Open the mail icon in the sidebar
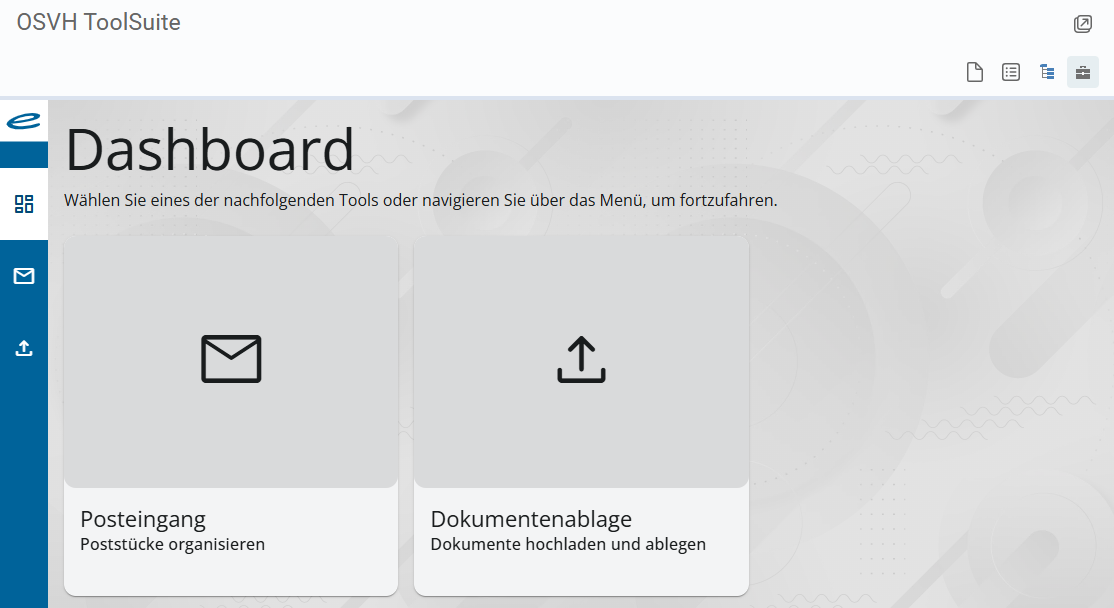The width and height of the screenshot is (1114, 608). point(24,276)
